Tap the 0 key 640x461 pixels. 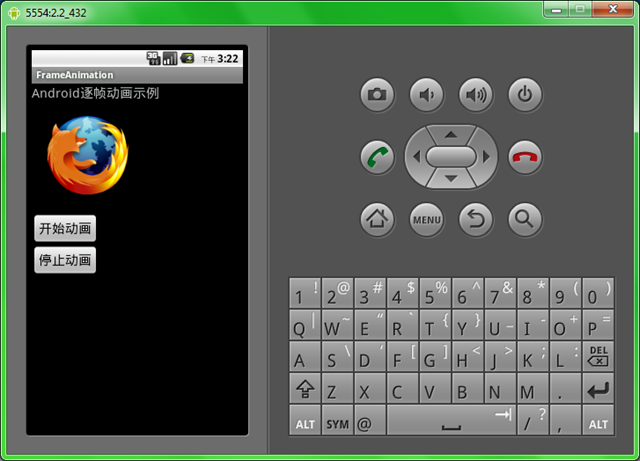tap(598, 293)
